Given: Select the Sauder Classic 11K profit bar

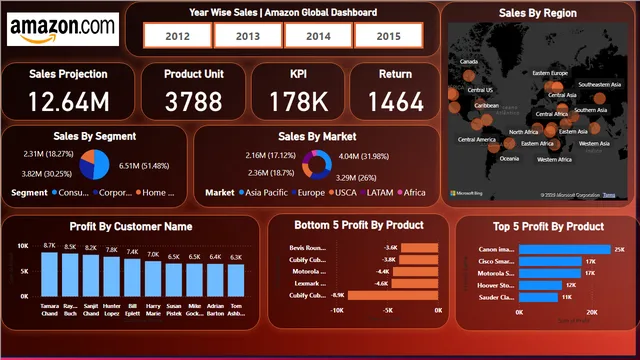Looking at the screenshot, I should (x=538, y=297).
